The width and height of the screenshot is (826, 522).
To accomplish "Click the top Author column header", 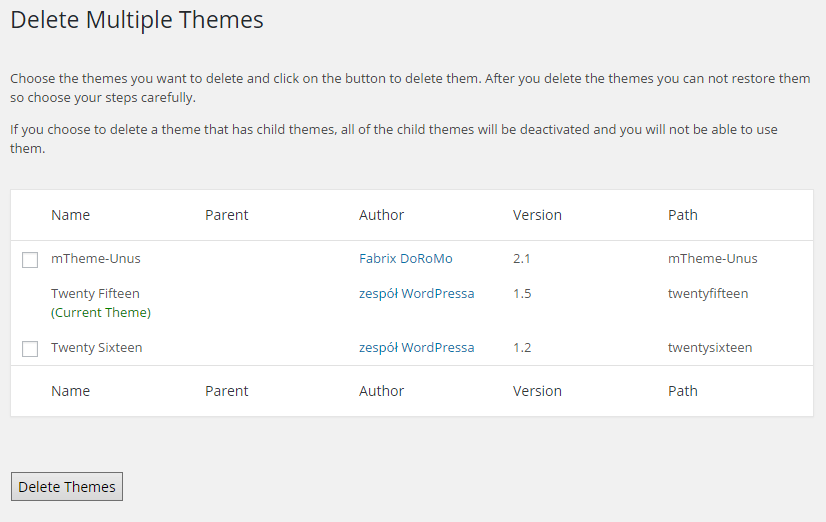I will click(381, 215).
